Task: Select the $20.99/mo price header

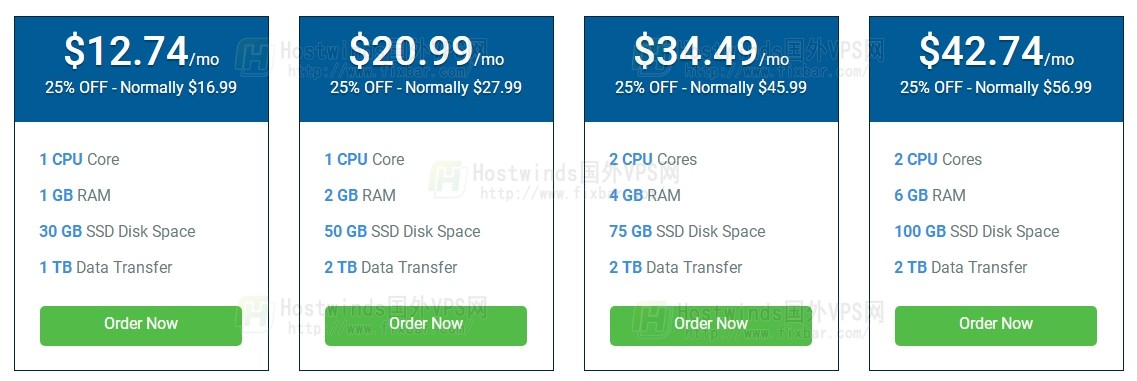Action: tap(426, 51)
